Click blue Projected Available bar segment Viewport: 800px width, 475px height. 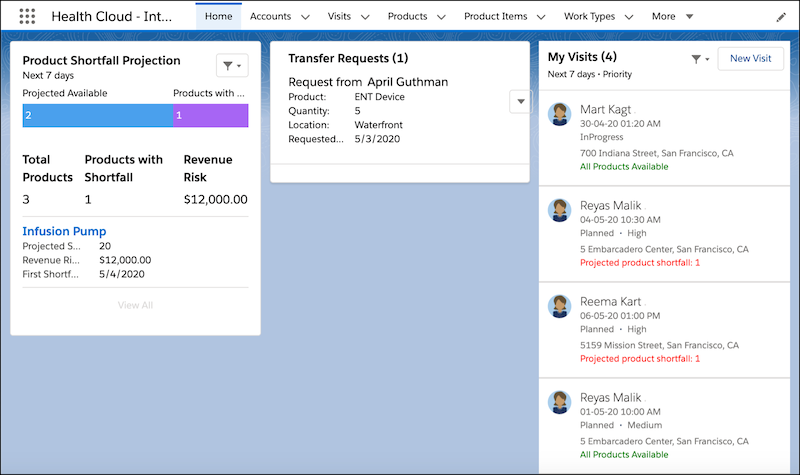(x=98, y=115)
